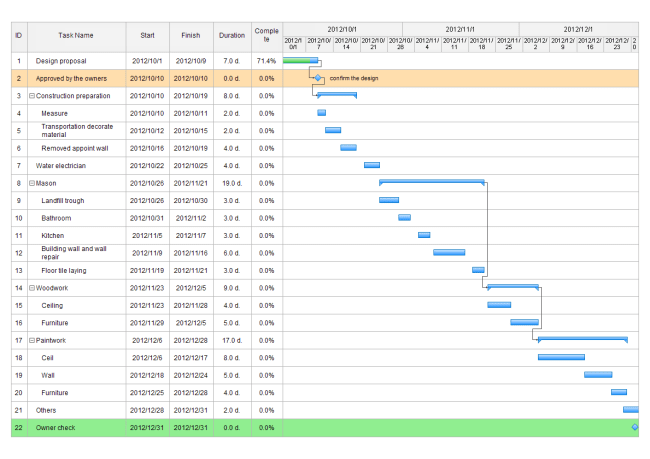The image size is (650, 459).
Task: Click the Owner check milestone diamond
Action: pyautogui.click(x=634, y=428)
